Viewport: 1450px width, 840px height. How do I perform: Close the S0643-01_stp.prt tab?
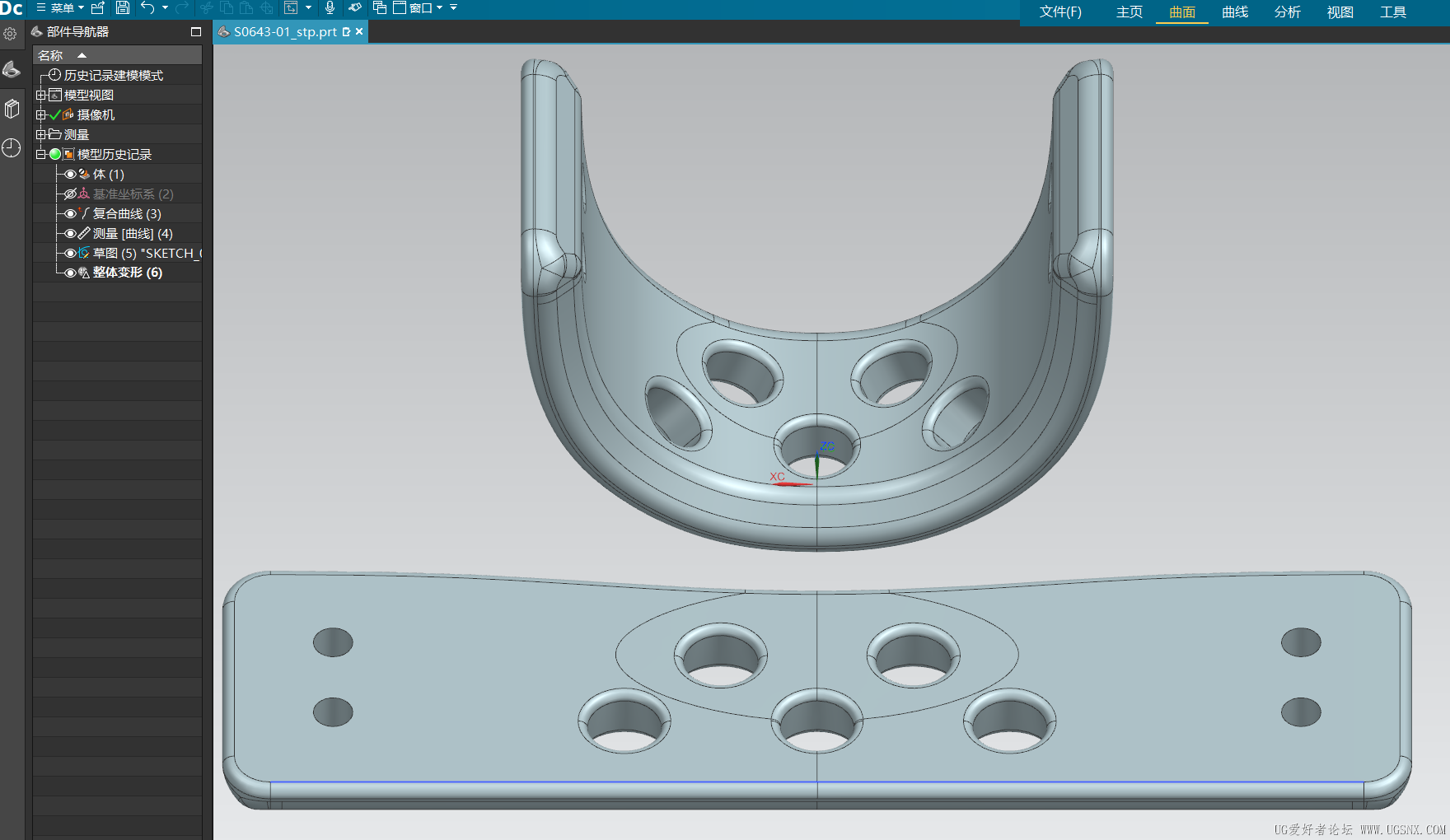359,32
